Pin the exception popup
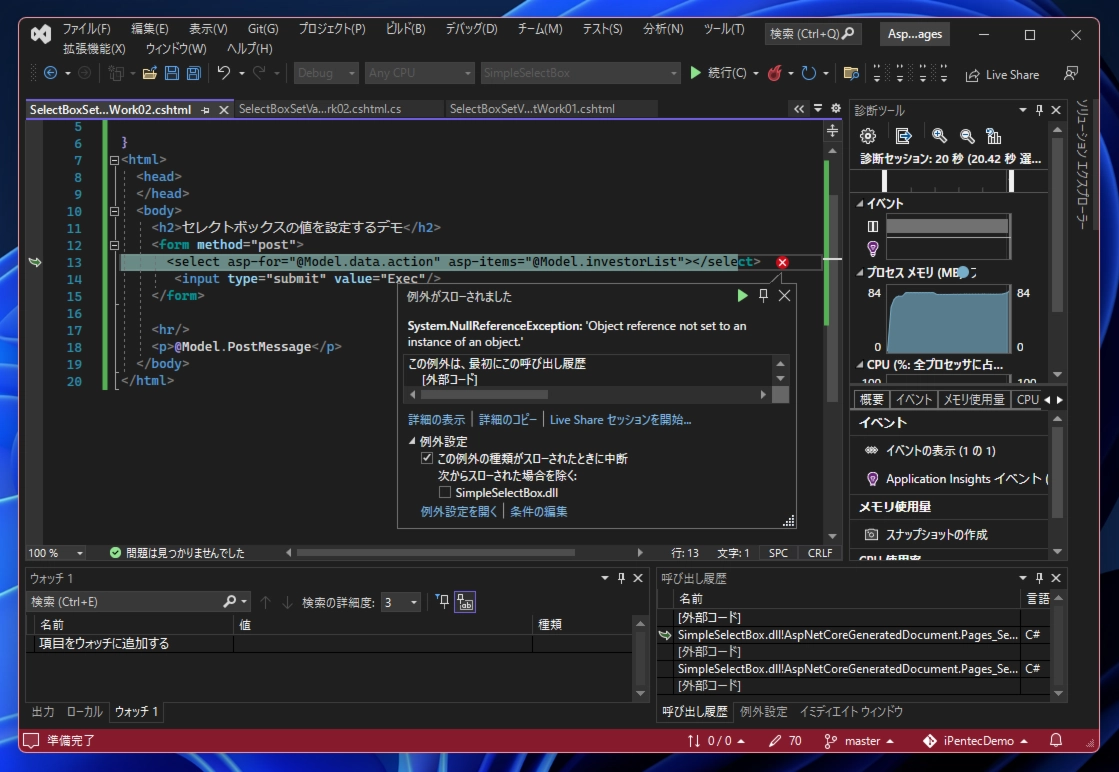This screenshot has height=772, width=1119. coord(764,295)
